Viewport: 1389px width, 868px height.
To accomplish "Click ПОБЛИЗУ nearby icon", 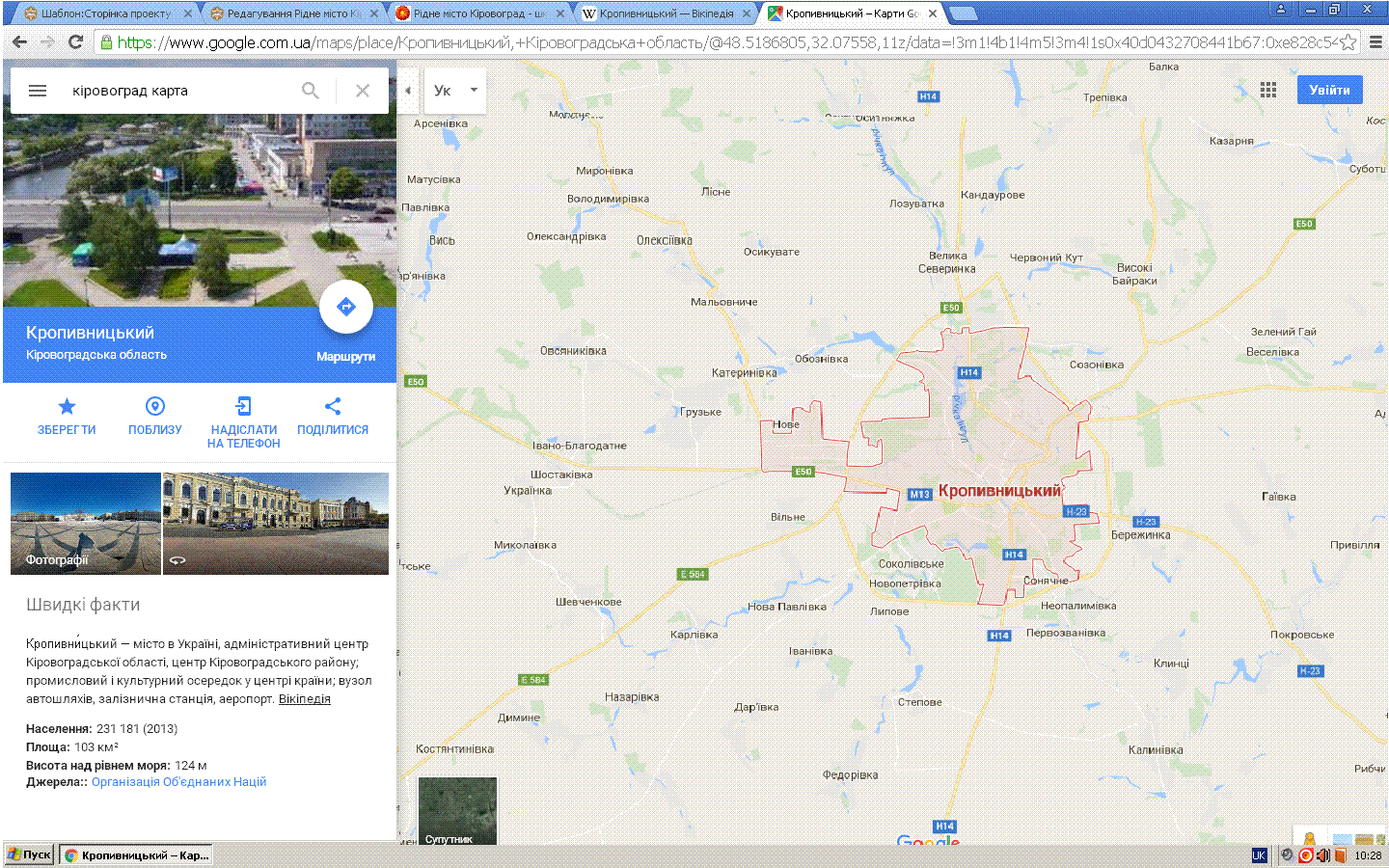I will click(x=155, y=417).
